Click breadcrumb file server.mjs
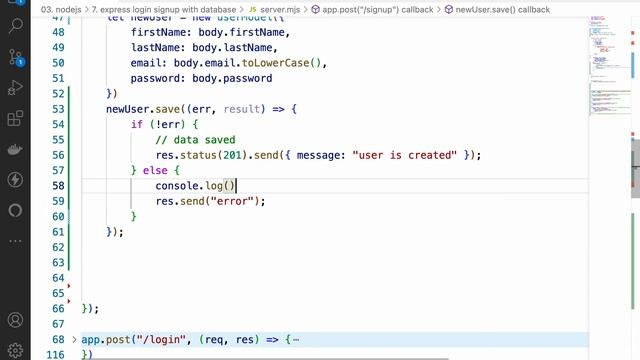The height and width of the screenshot is (360, 640). (x=274, y=9)
